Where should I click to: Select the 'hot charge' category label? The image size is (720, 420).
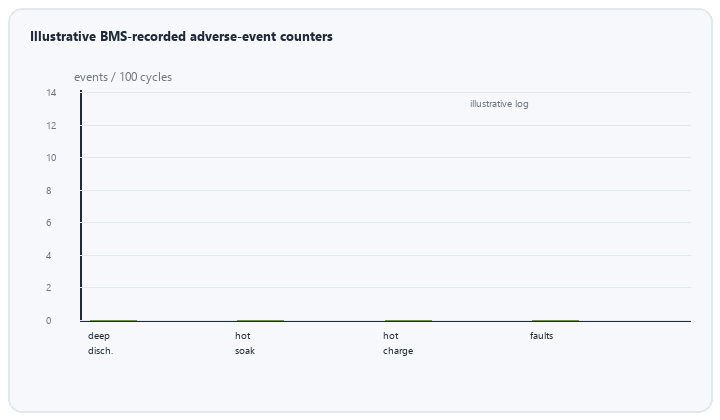click(x=398, y=343)
